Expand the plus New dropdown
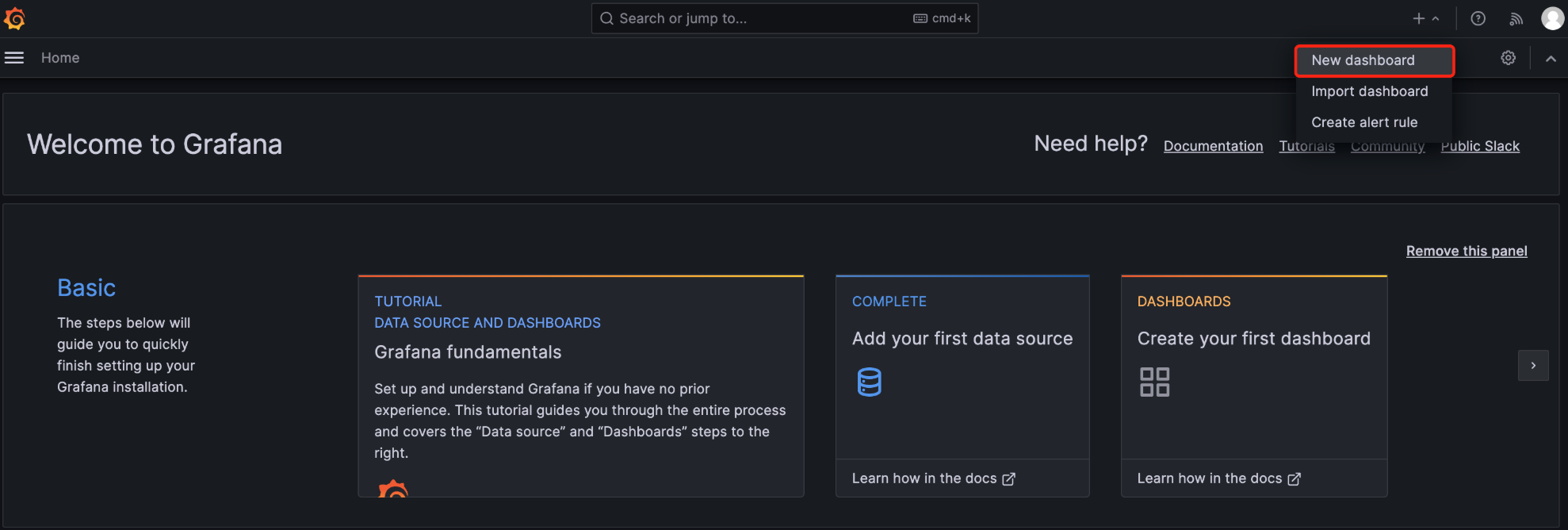Image resolution: width=1568 pixels, height=530 pixels. [x=1425, y=18]
